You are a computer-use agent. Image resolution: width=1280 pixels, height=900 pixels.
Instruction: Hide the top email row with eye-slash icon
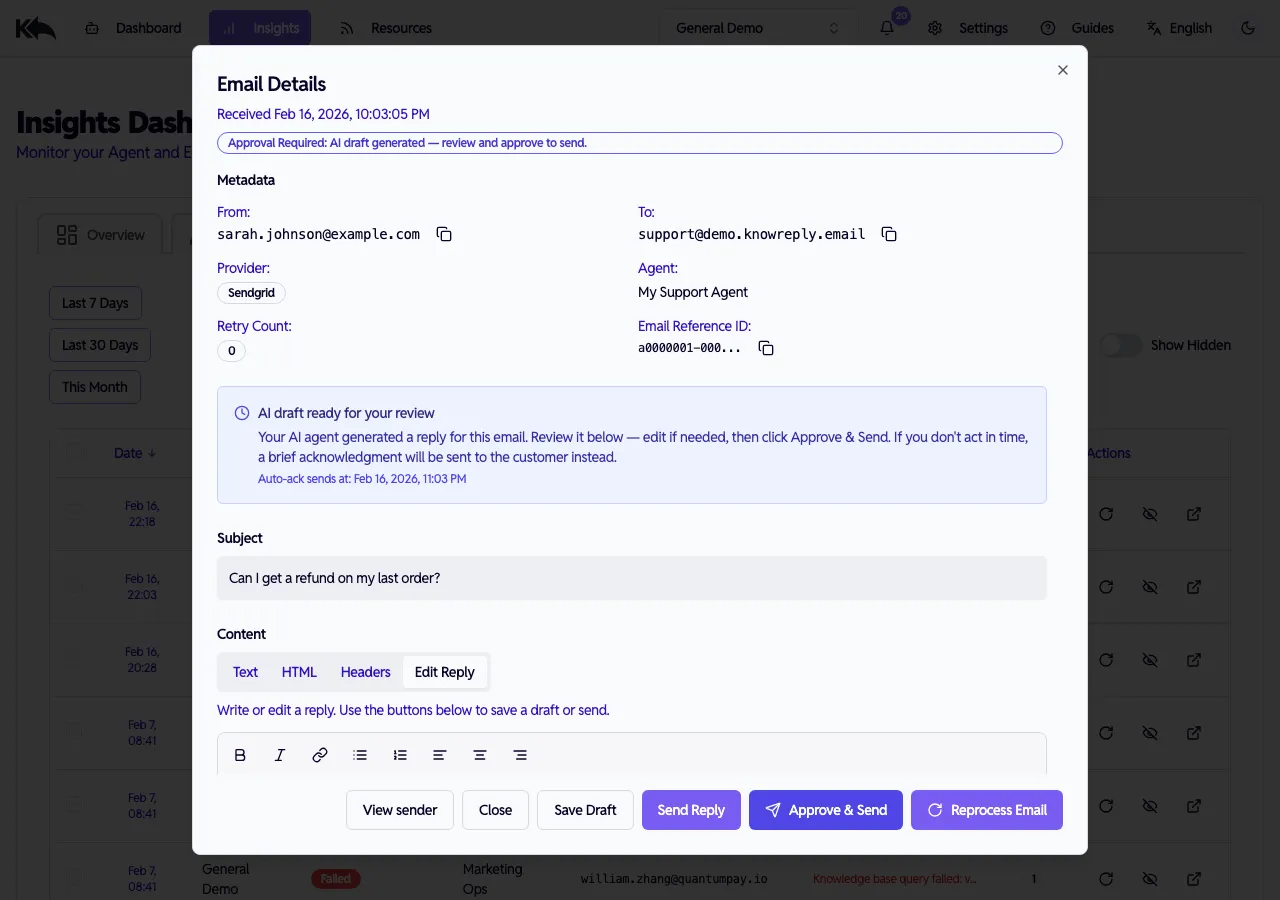point(1150,513)
